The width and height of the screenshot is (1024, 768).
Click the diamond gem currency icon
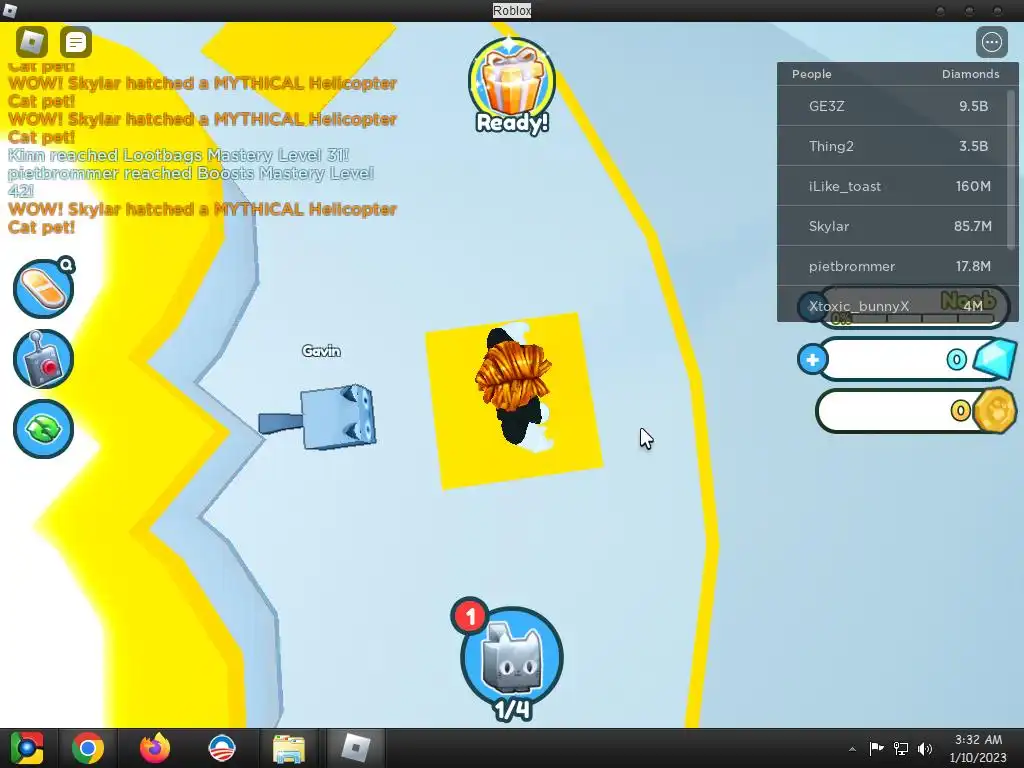tap(995, 359)
